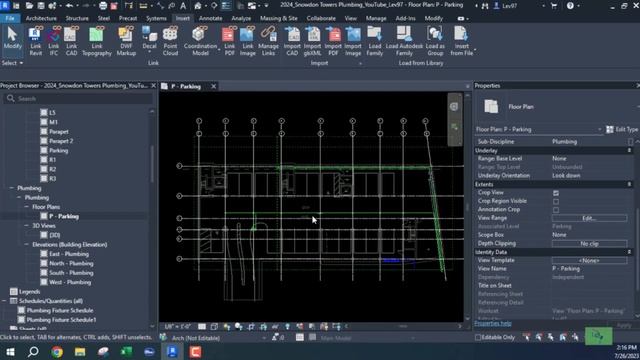Select Plumbing Fixture Schedule in browser
Screen dimensions: 640x360
coord(60,310)
